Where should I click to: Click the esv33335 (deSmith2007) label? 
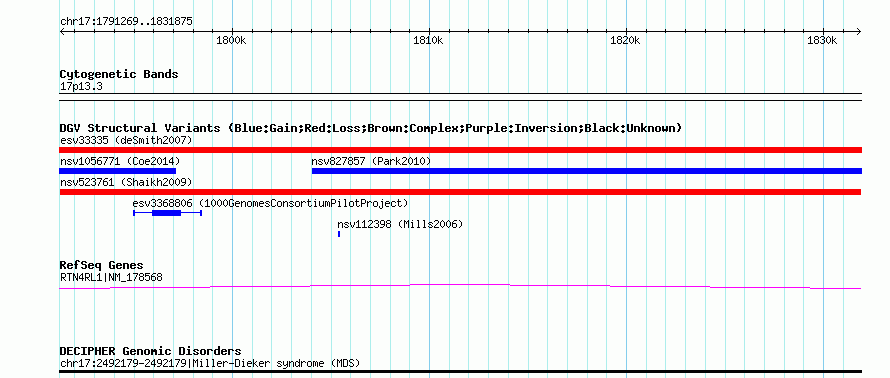tap(126, 140)
